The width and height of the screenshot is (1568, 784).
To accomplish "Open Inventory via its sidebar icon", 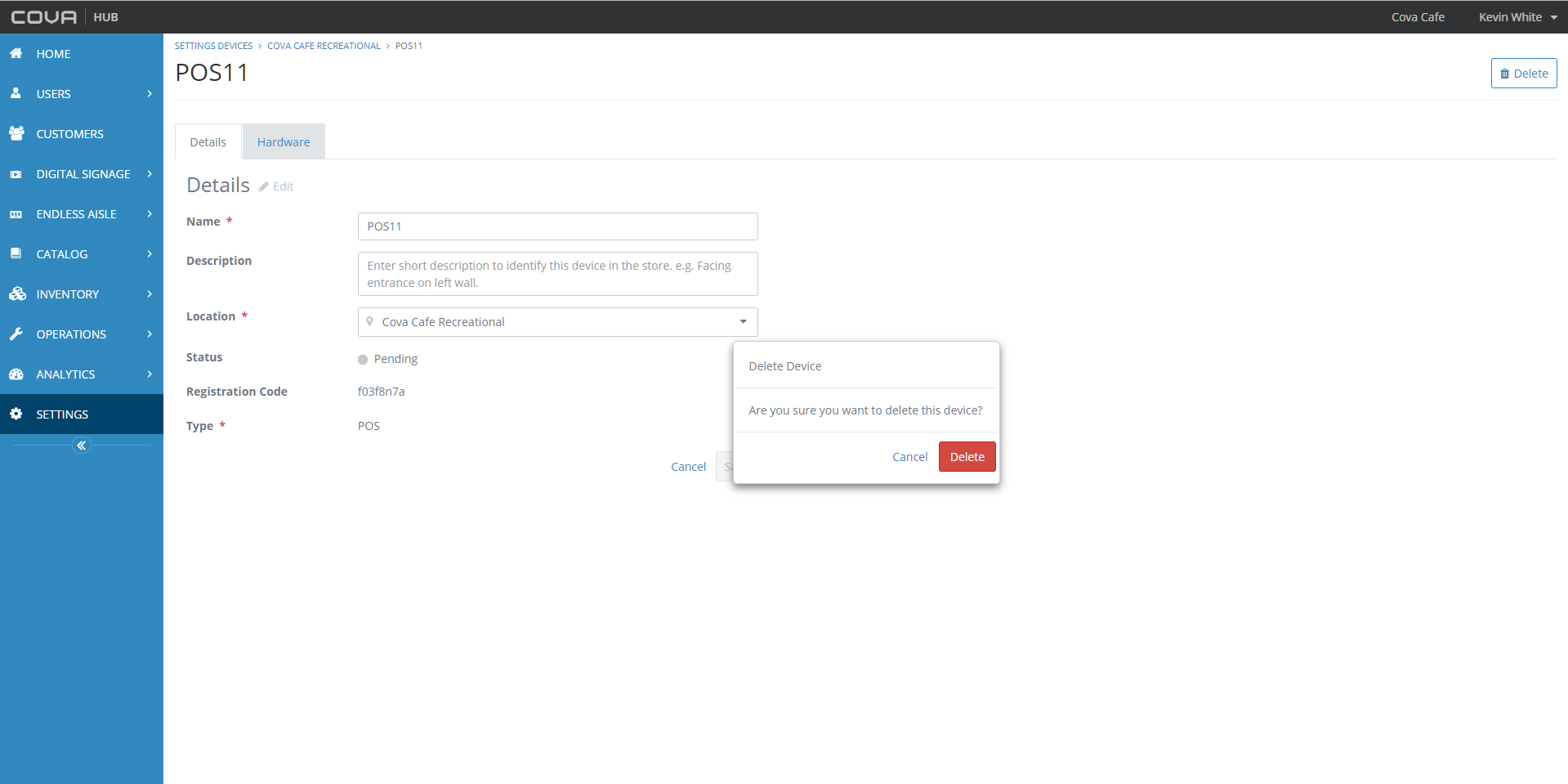I will point(17,293).
